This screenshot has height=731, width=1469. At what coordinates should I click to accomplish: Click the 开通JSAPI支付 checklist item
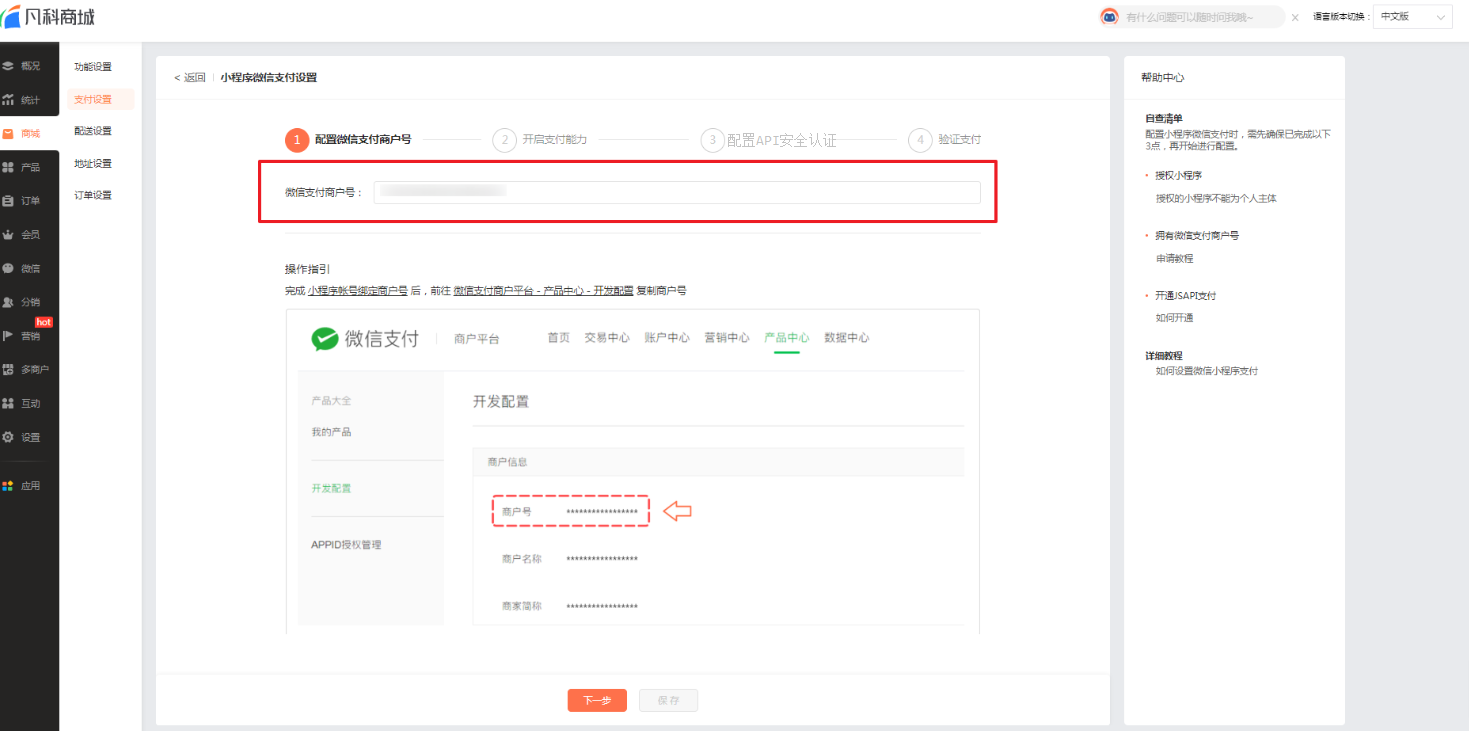pyautogui.click(x=1185, y=295)
